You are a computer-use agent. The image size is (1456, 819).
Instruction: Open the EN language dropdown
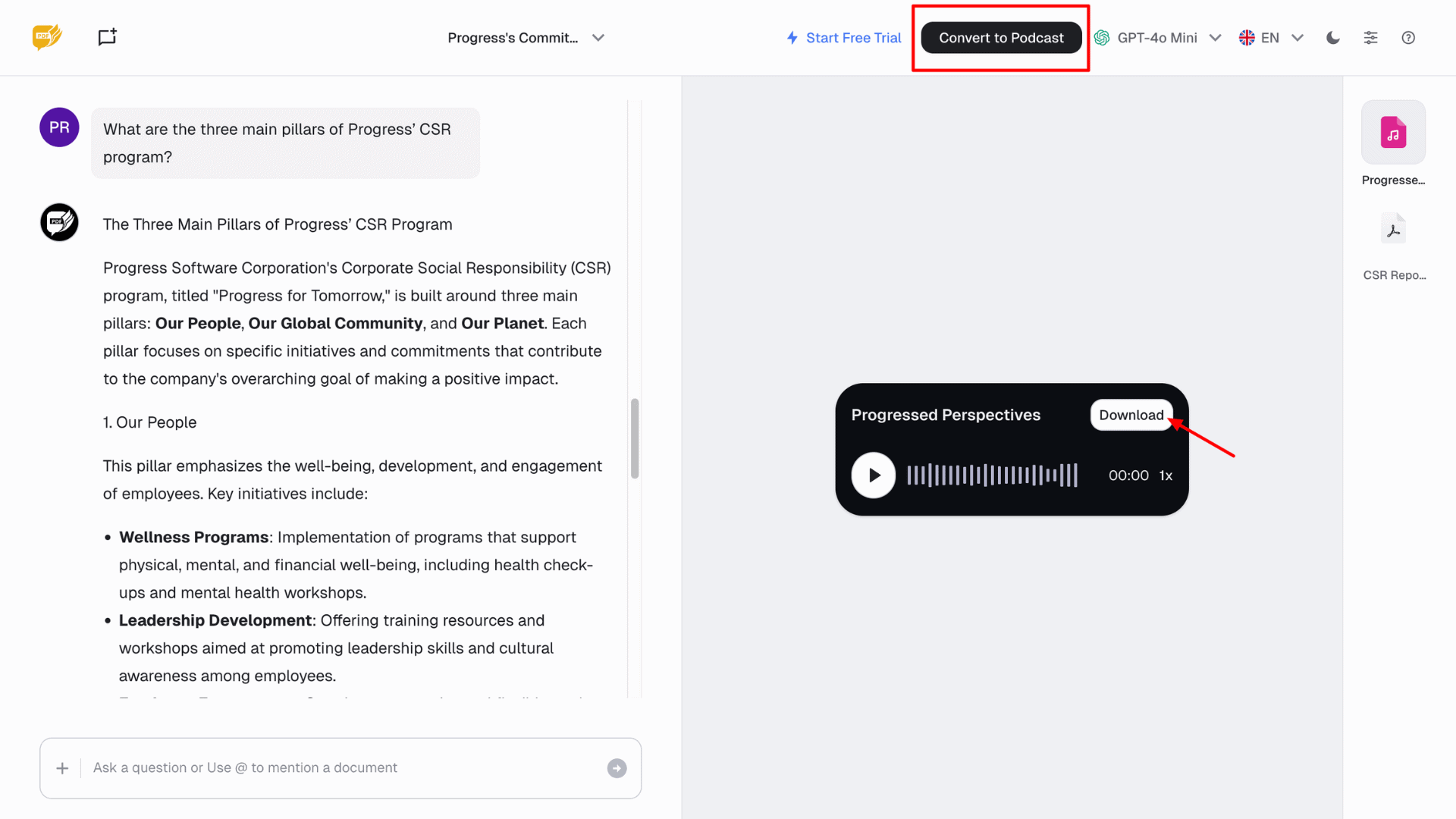[1271, 38]
